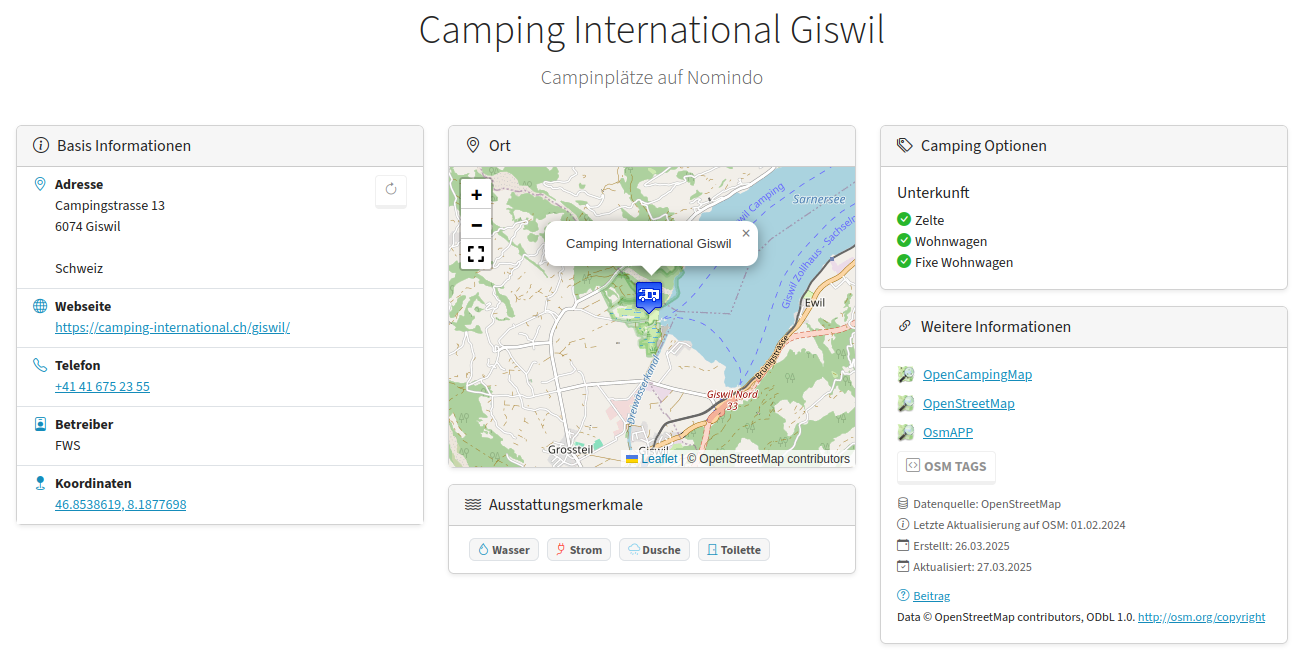Click the OpenStreetMap map icon
This screenshot has width=1308, height=663.
tap(906, 403)
